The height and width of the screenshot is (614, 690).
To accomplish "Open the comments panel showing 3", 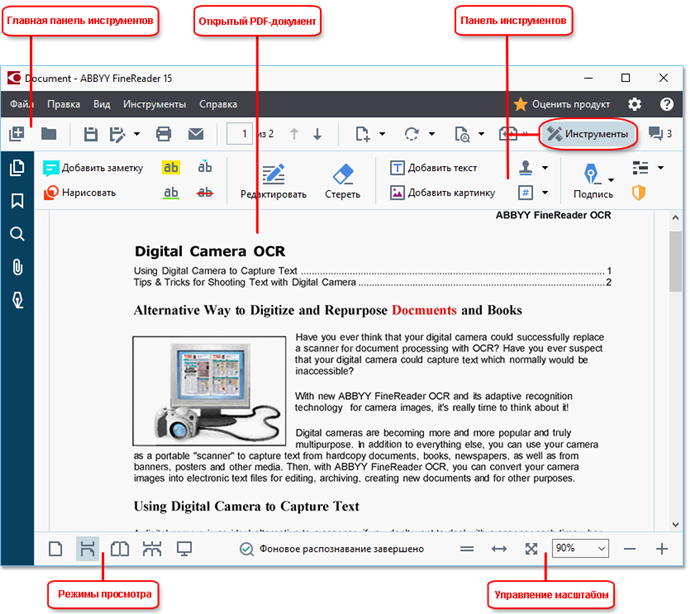I will (660, 133).
